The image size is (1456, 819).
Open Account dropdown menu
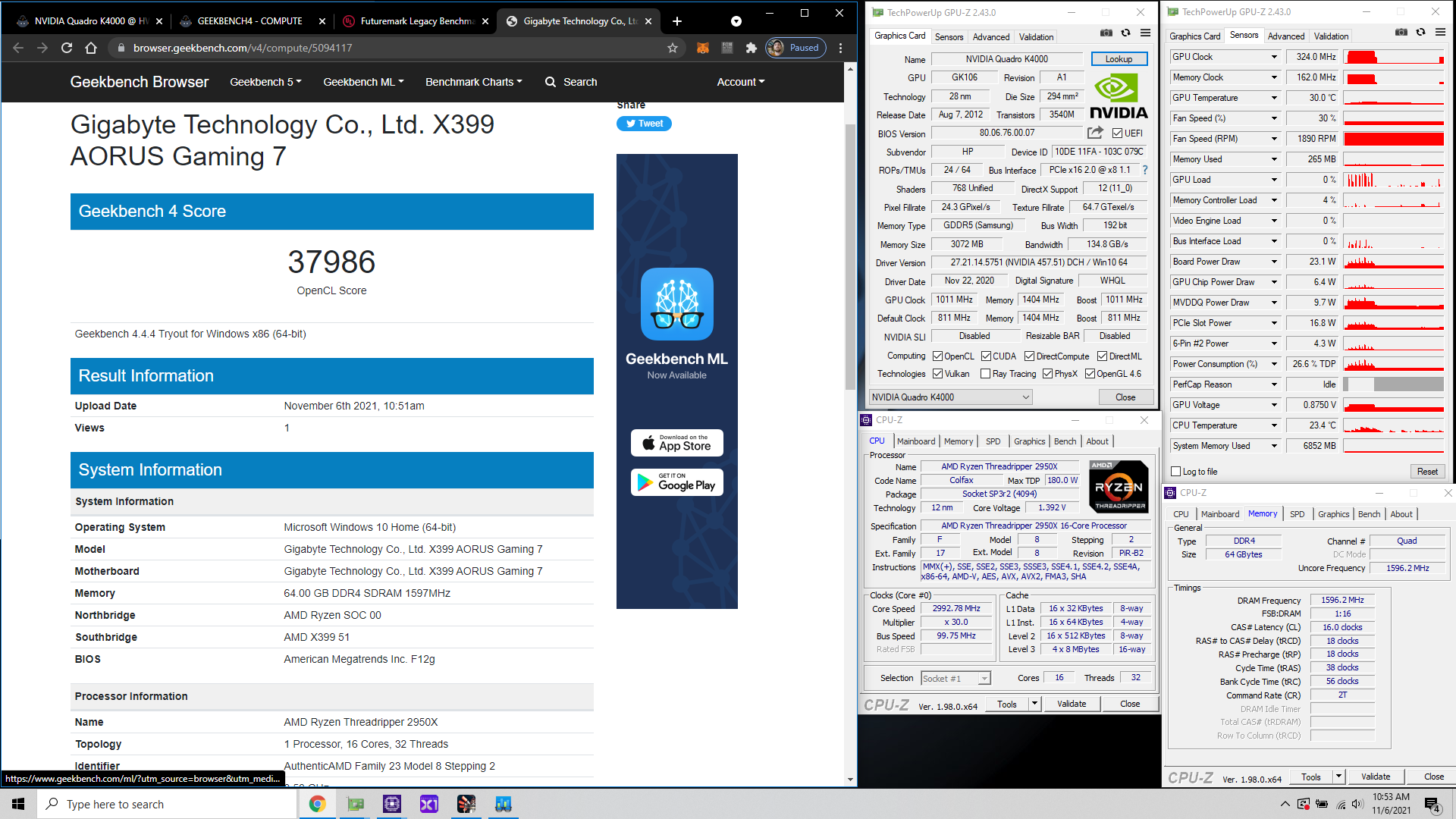[741, 82]
